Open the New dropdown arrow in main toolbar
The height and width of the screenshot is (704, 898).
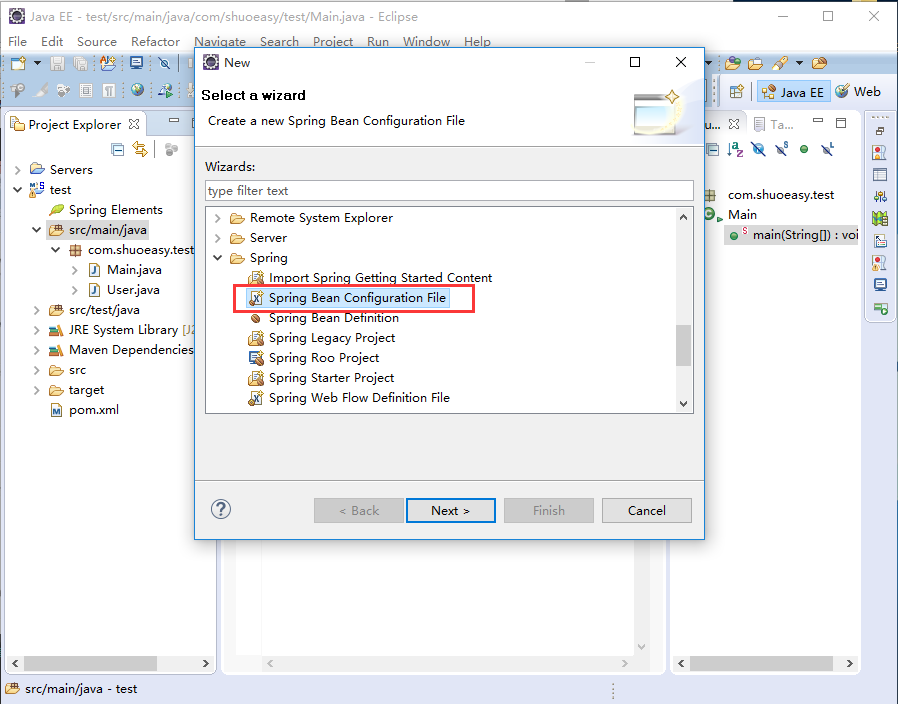click(x=37, y=63)
